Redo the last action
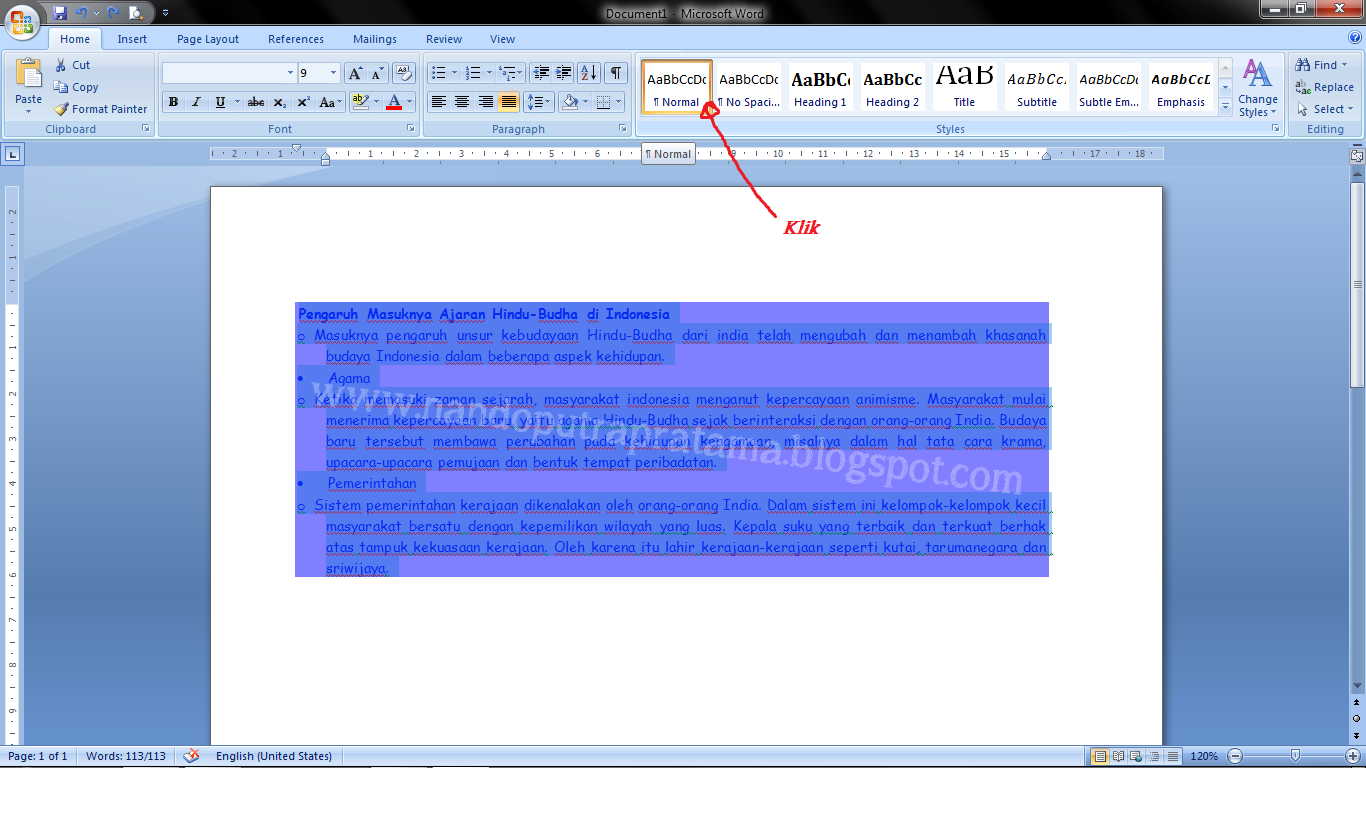 coord(113,13)
